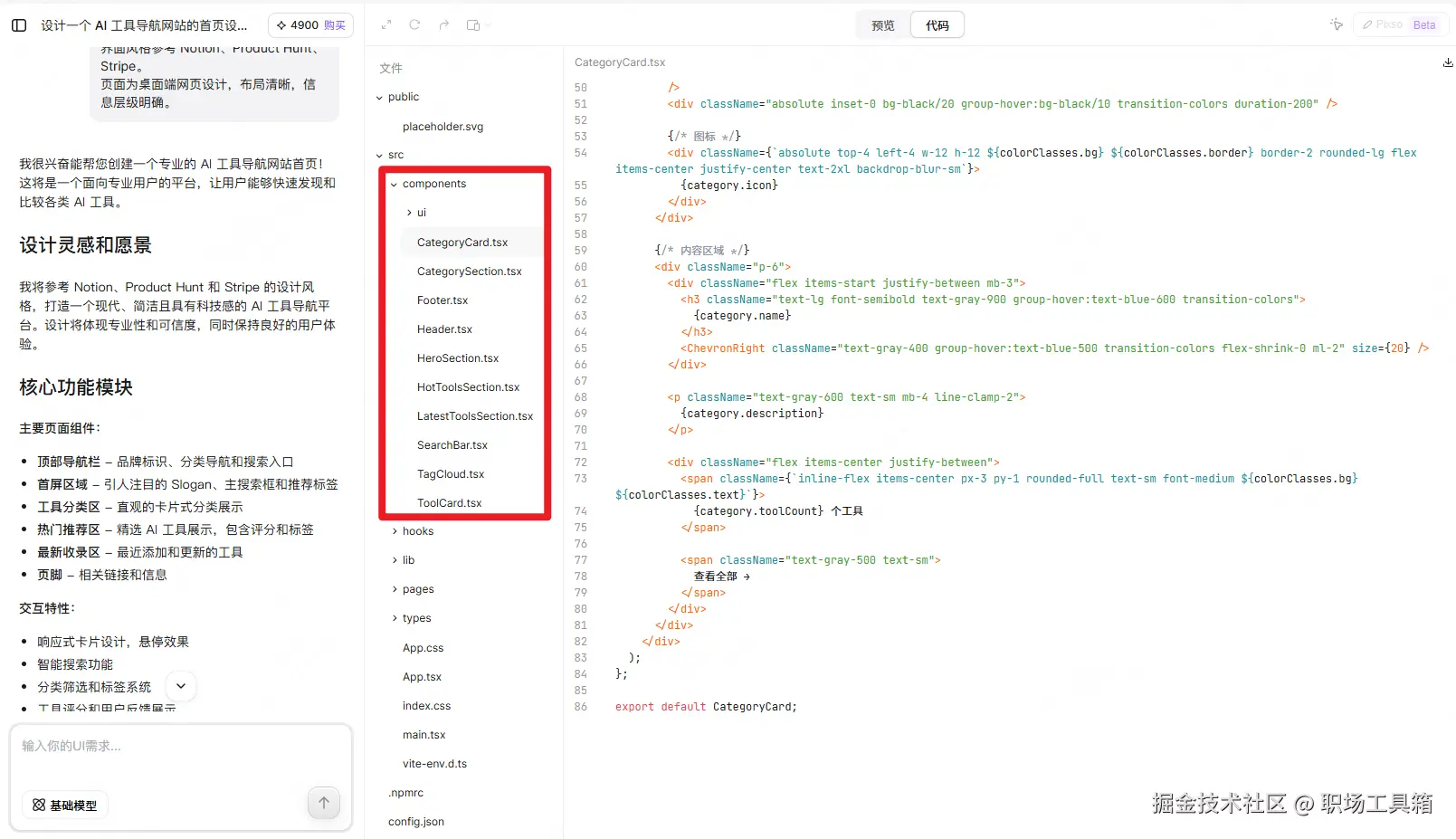Open vite-env.d.ts file
The width and height of the screenshot is (1456, 839).
pos(434,764)
